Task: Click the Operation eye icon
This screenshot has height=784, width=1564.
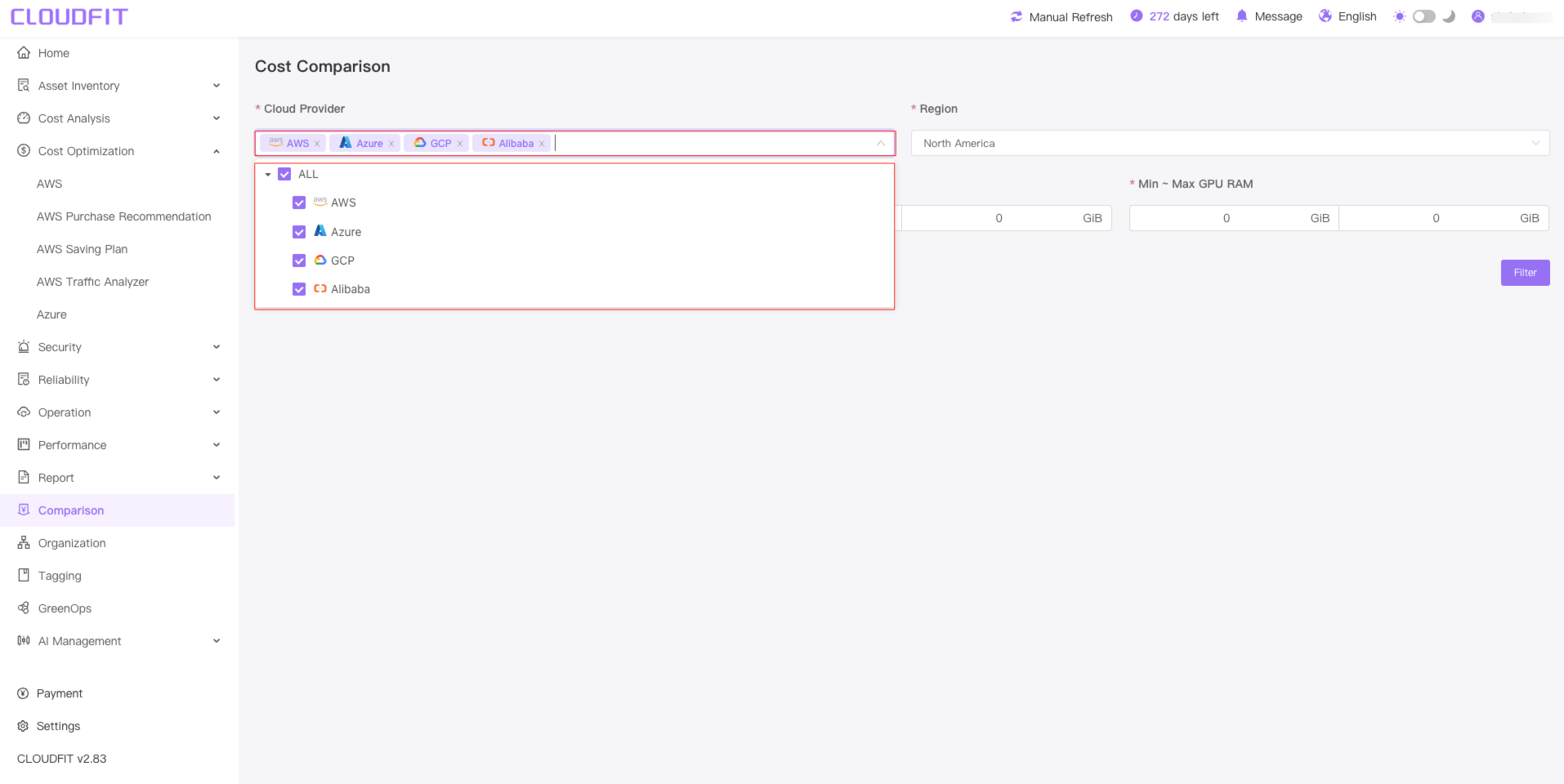Action: 24,412
